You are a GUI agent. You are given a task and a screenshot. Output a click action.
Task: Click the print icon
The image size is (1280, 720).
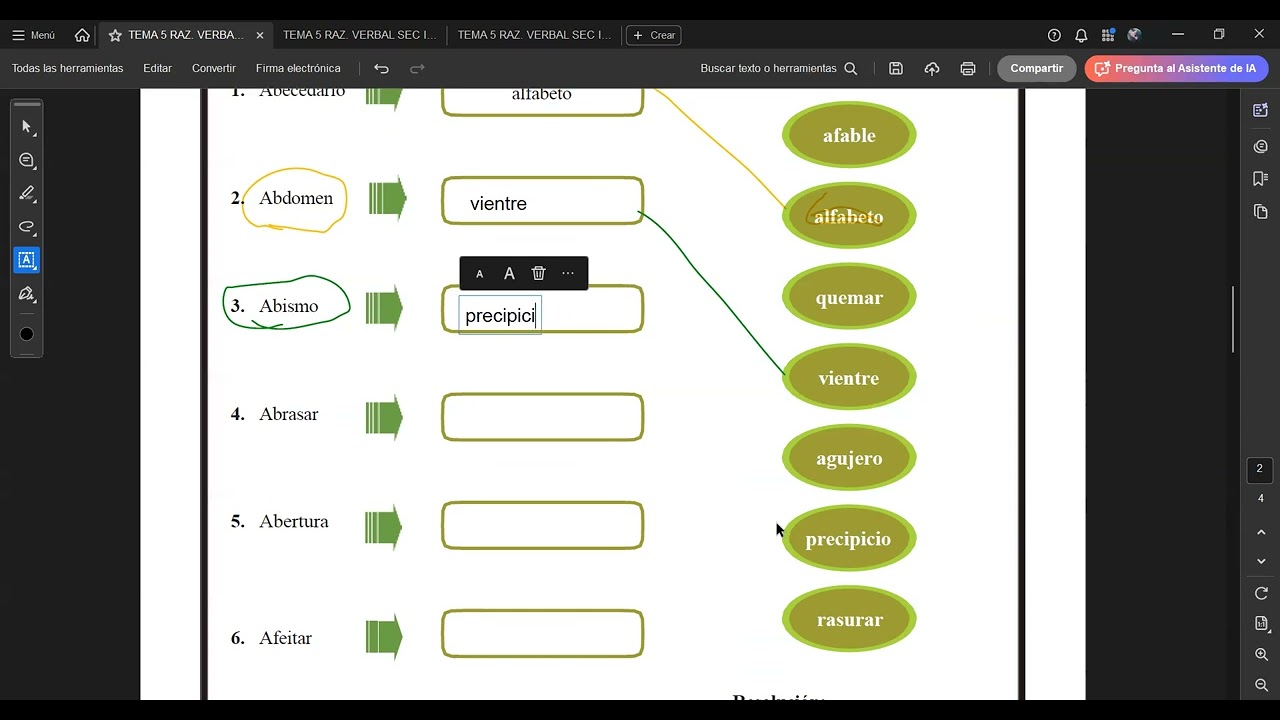pyautogui.click(x=968, y=68)
